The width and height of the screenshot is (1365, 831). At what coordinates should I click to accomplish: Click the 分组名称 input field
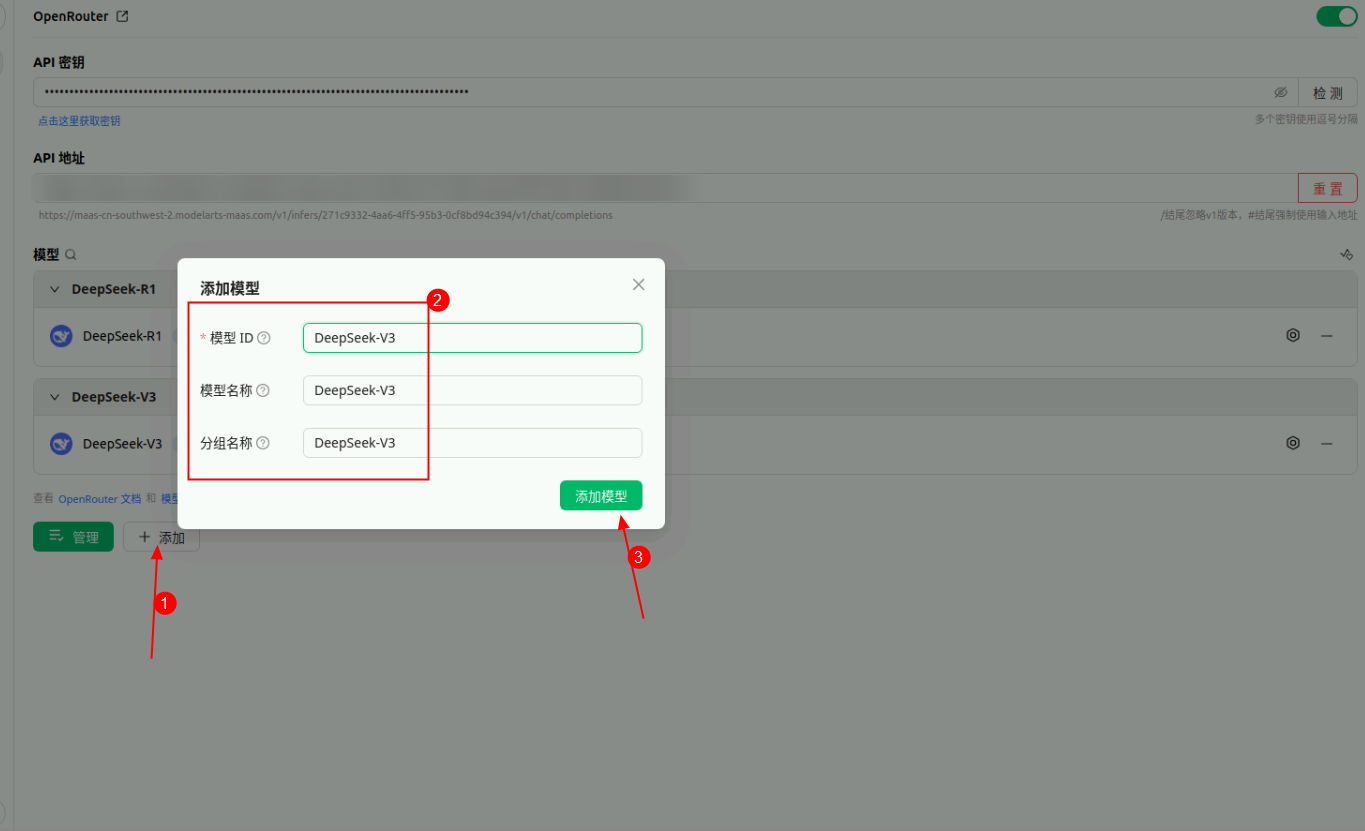[x=472, y=443]
